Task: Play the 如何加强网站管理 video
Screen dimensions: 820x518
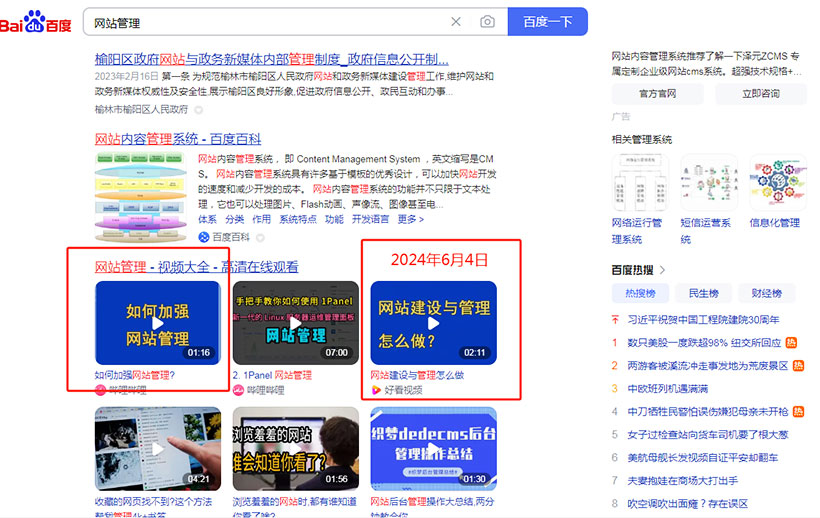Action: (157, 323)
